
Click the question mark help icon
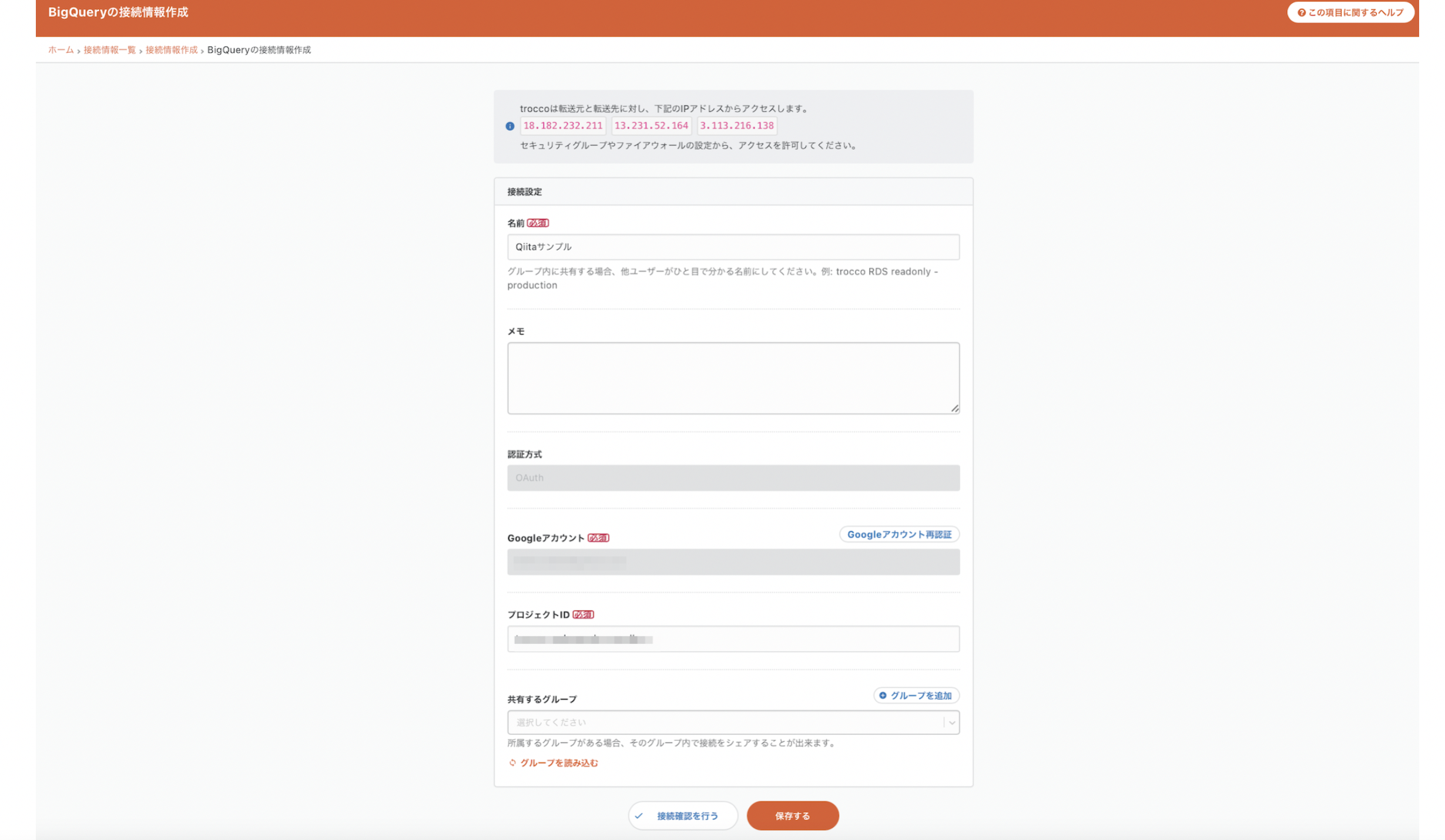point(1300,12)
